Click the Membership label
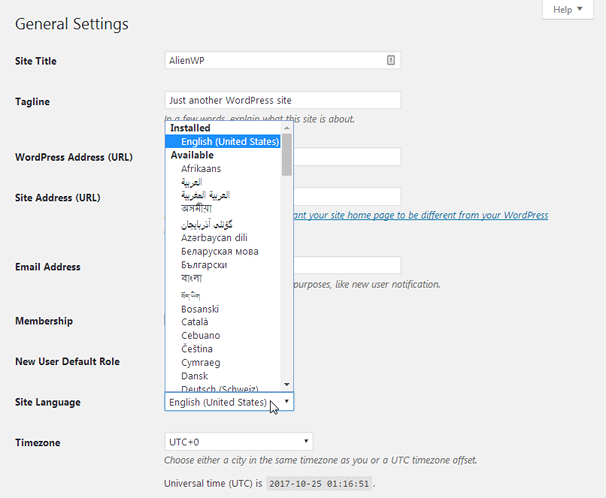This screenshot has width=606, height=498. (44, 321)
